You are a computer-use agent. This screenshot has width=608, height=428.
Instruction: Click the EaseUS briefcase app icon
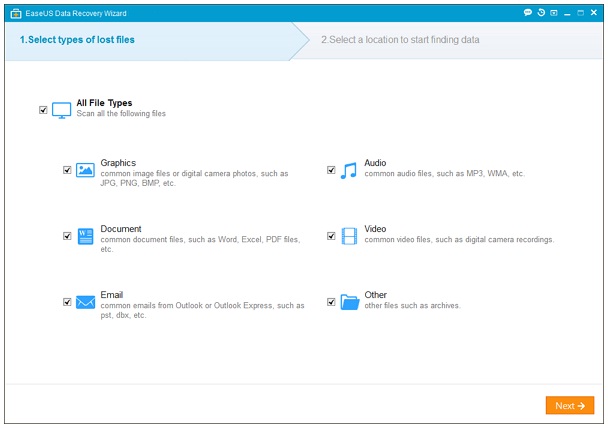click(16, 14)
